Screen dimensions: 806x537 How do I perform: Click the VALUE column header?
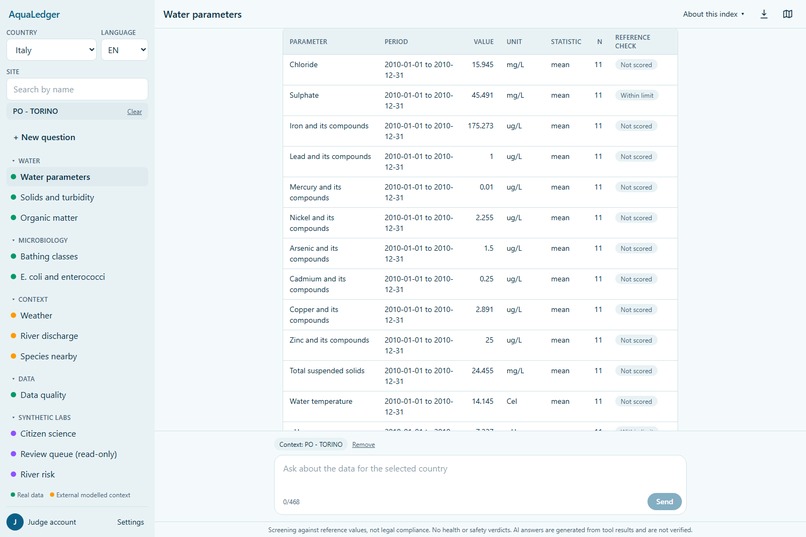tap(483, 42)
